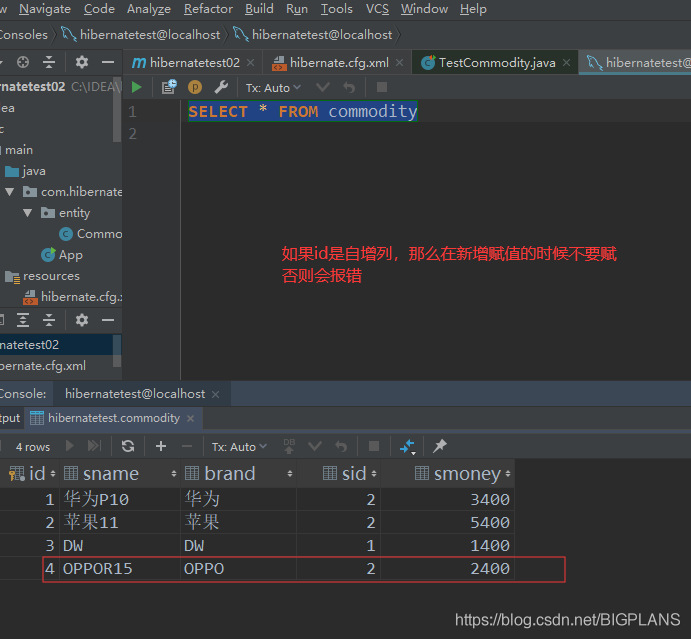Click the Project panel vertical scrollbar
The image size is (691, 639).
[x=117, y=109]
